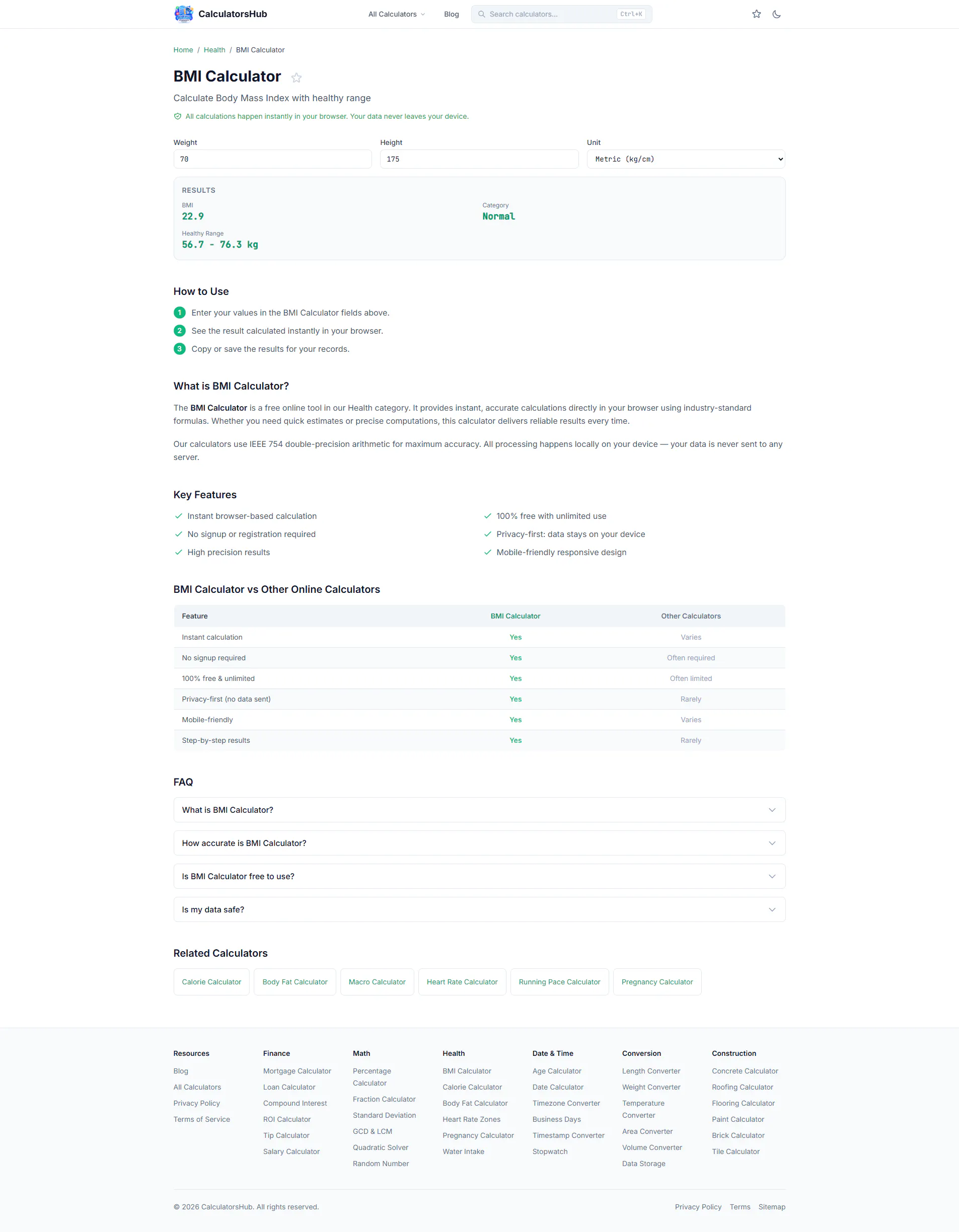Expand 'Is BMI Calculator free to use?' FAQ
Screen dimensions: 959x1232
[479, 877]
